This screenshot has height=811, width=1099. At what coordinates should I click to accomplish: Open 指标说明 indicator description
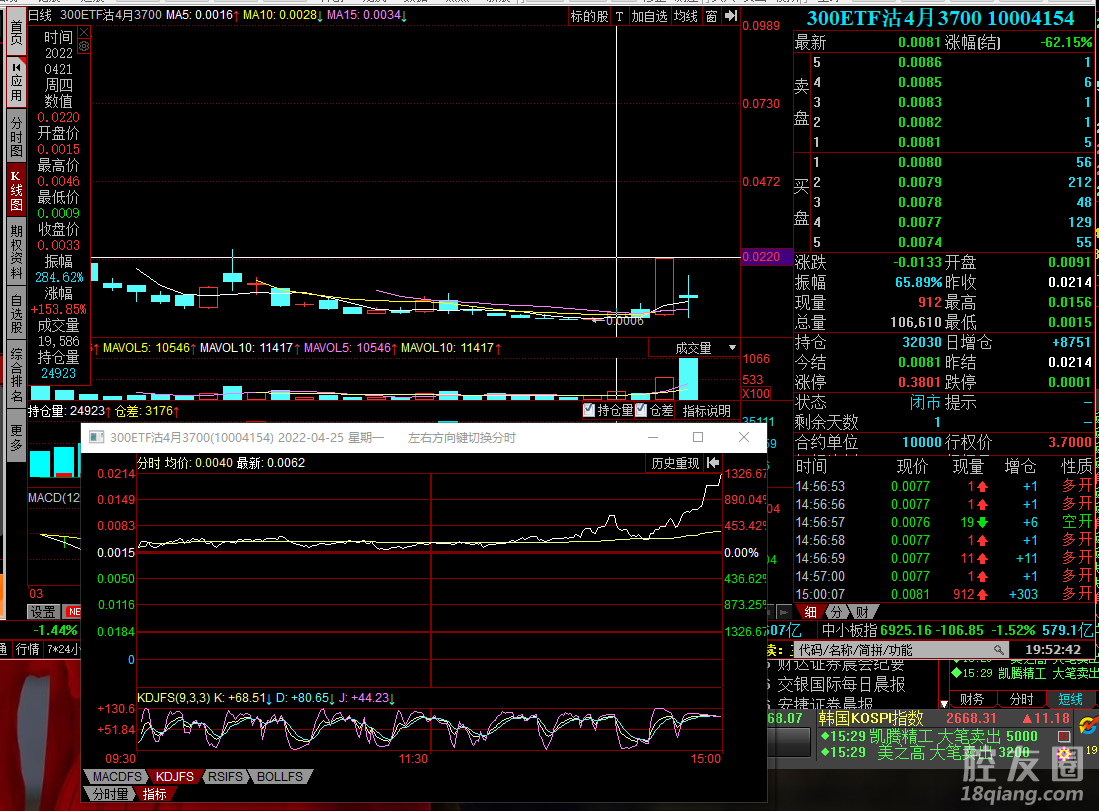pos(707,410)
